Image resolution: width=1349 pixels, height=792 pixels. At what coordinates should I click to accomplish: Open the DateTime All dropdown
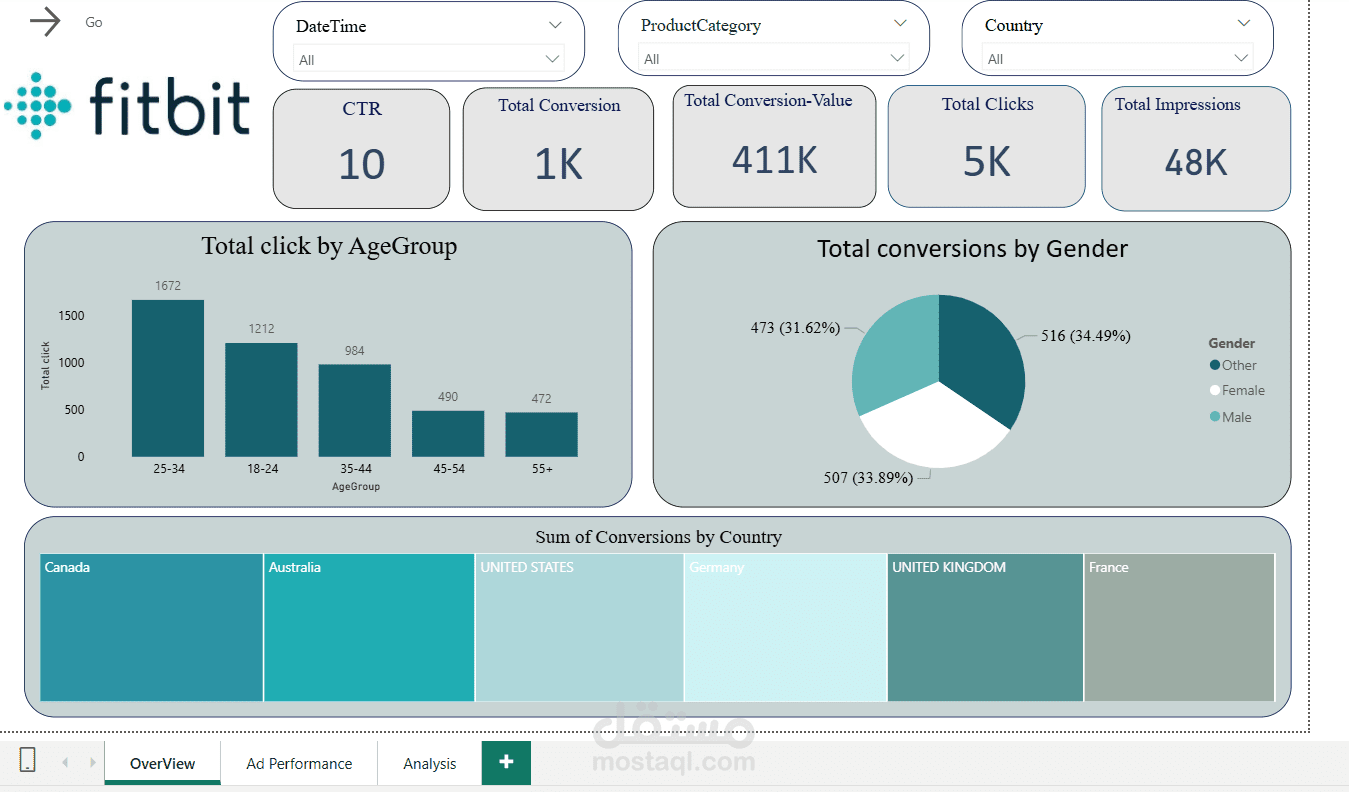pos(428,60)
